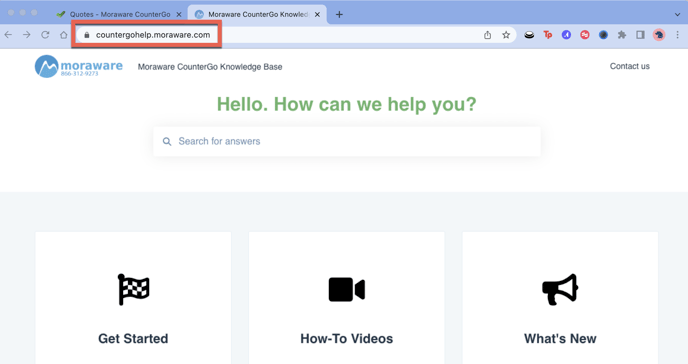The height and width of the screenshot is (364, 688).
Task: Open the What's New category
Action: 560,298
